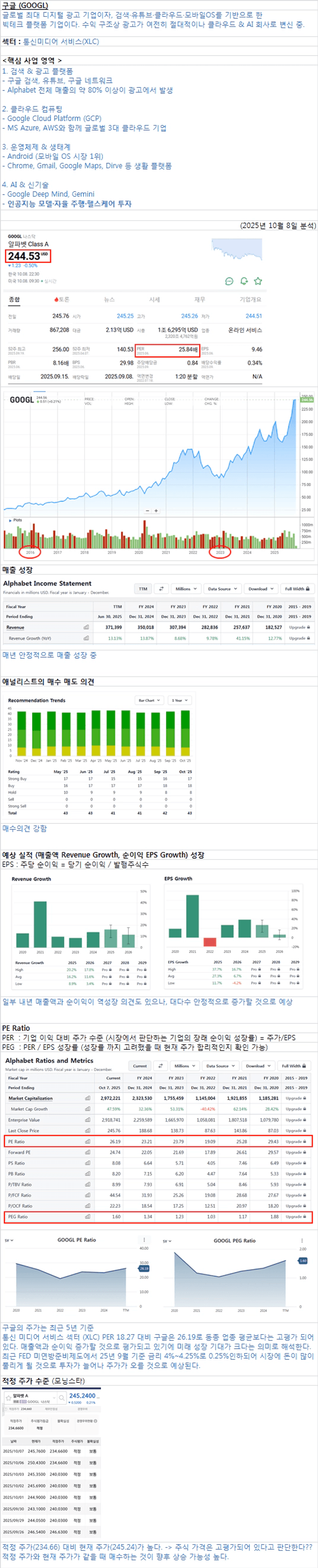Screen dimensions: 318x1568
Task: Open chart icon in PEG Ratio row
Action: click(x=88, y=1216)
